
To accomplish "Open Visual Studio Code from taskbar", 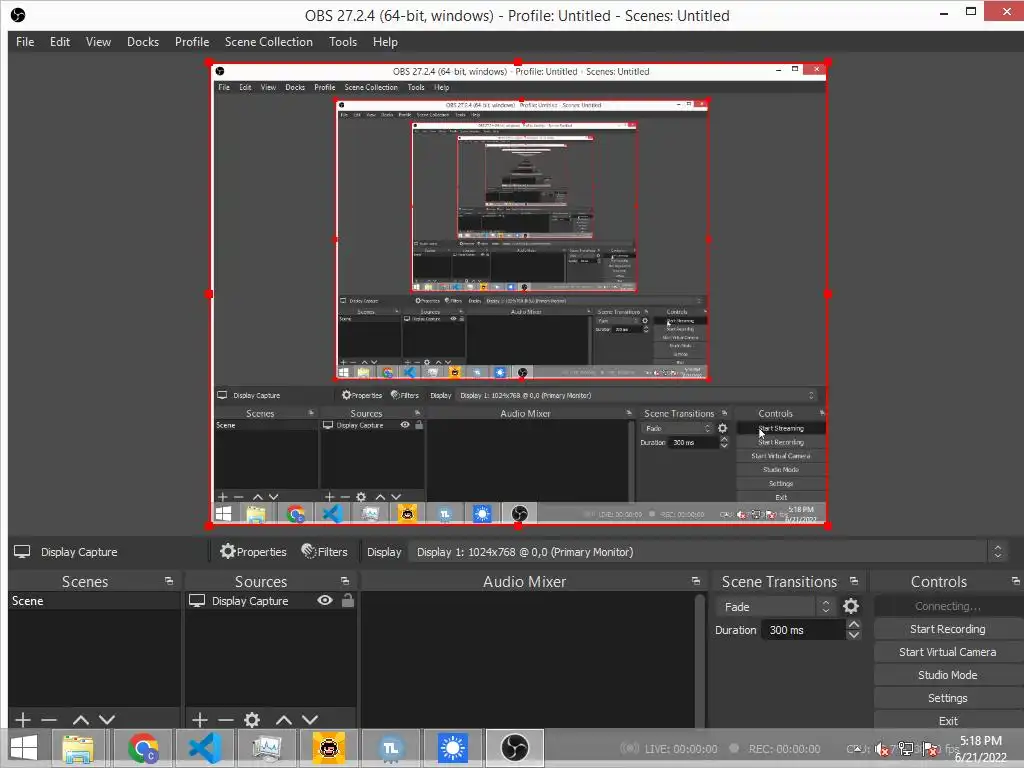I will click(x=204, y=748).
